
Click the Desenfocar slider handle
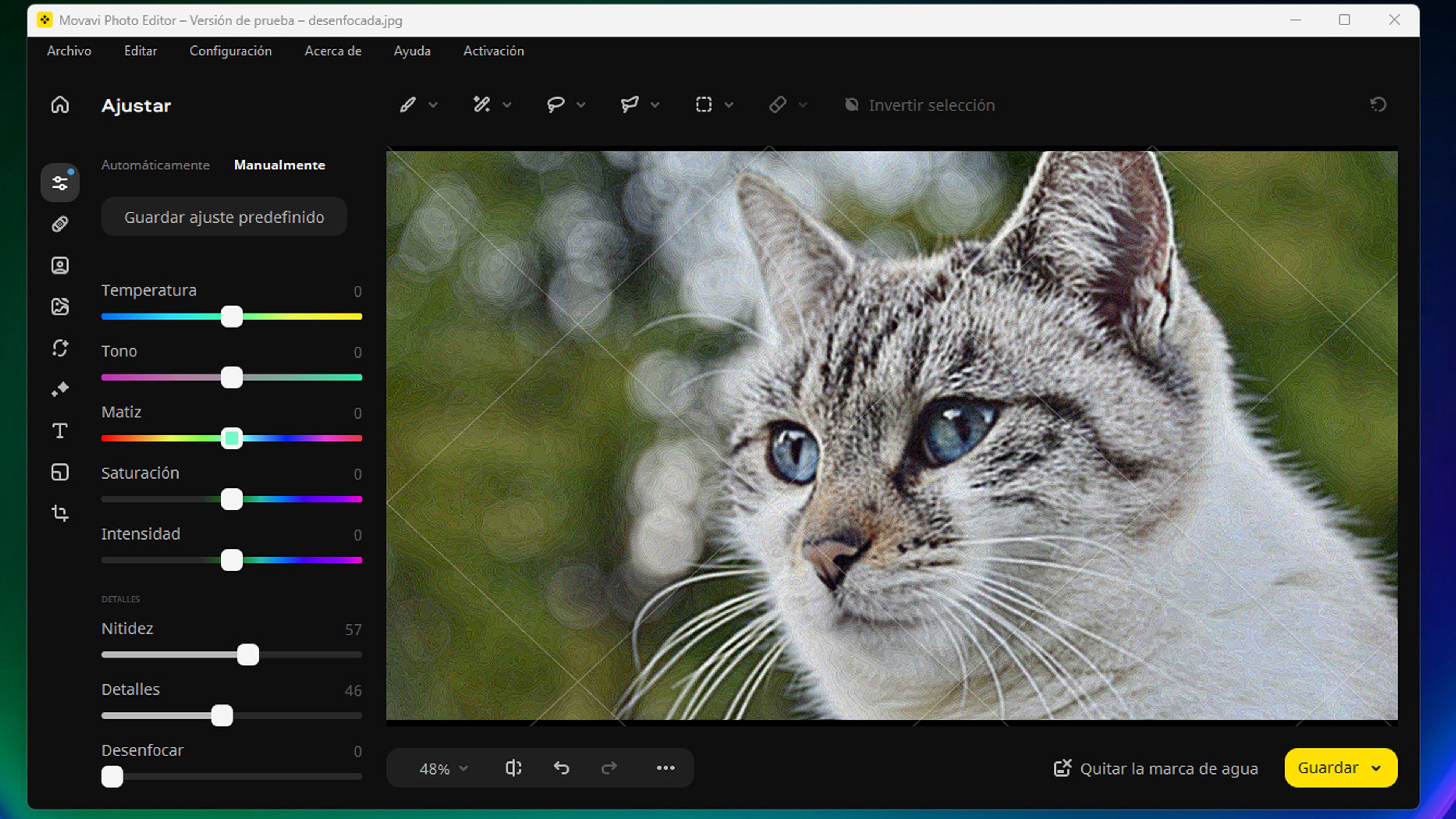(112, 777)
